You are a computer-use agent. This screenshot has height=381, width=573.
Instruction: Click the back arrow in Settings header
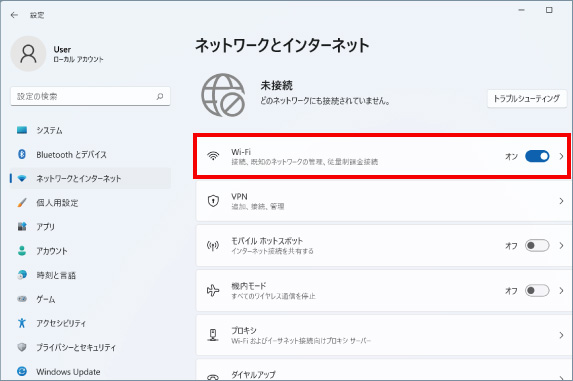coord(14,15)
